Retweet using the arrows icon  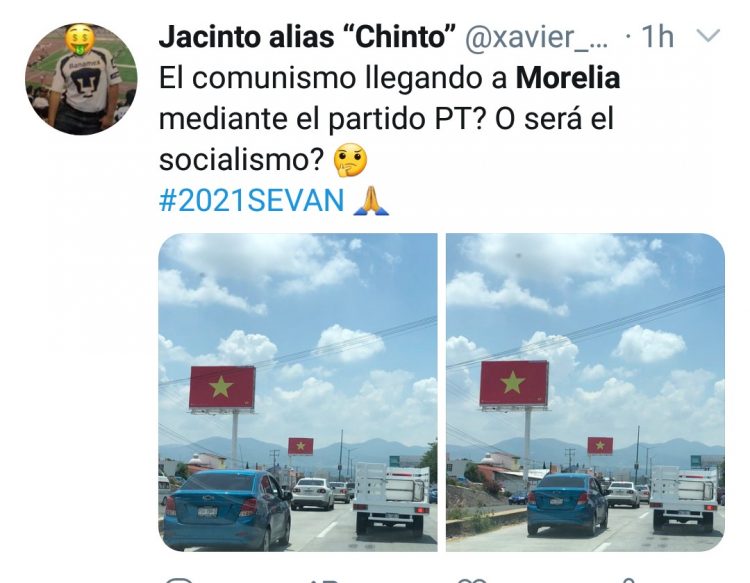(x=325, y=581)
